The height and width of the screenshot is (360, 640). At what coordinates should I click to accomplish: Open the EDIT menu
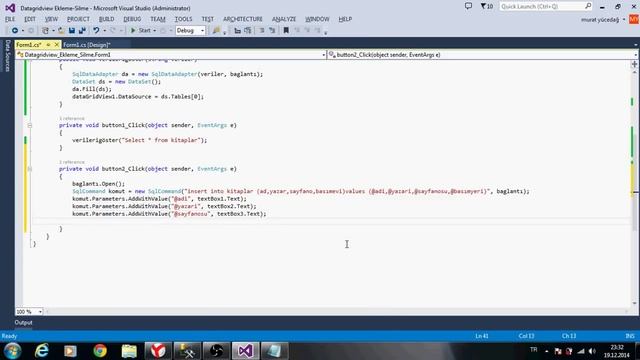pyautogui.click(x=30, y=19)
